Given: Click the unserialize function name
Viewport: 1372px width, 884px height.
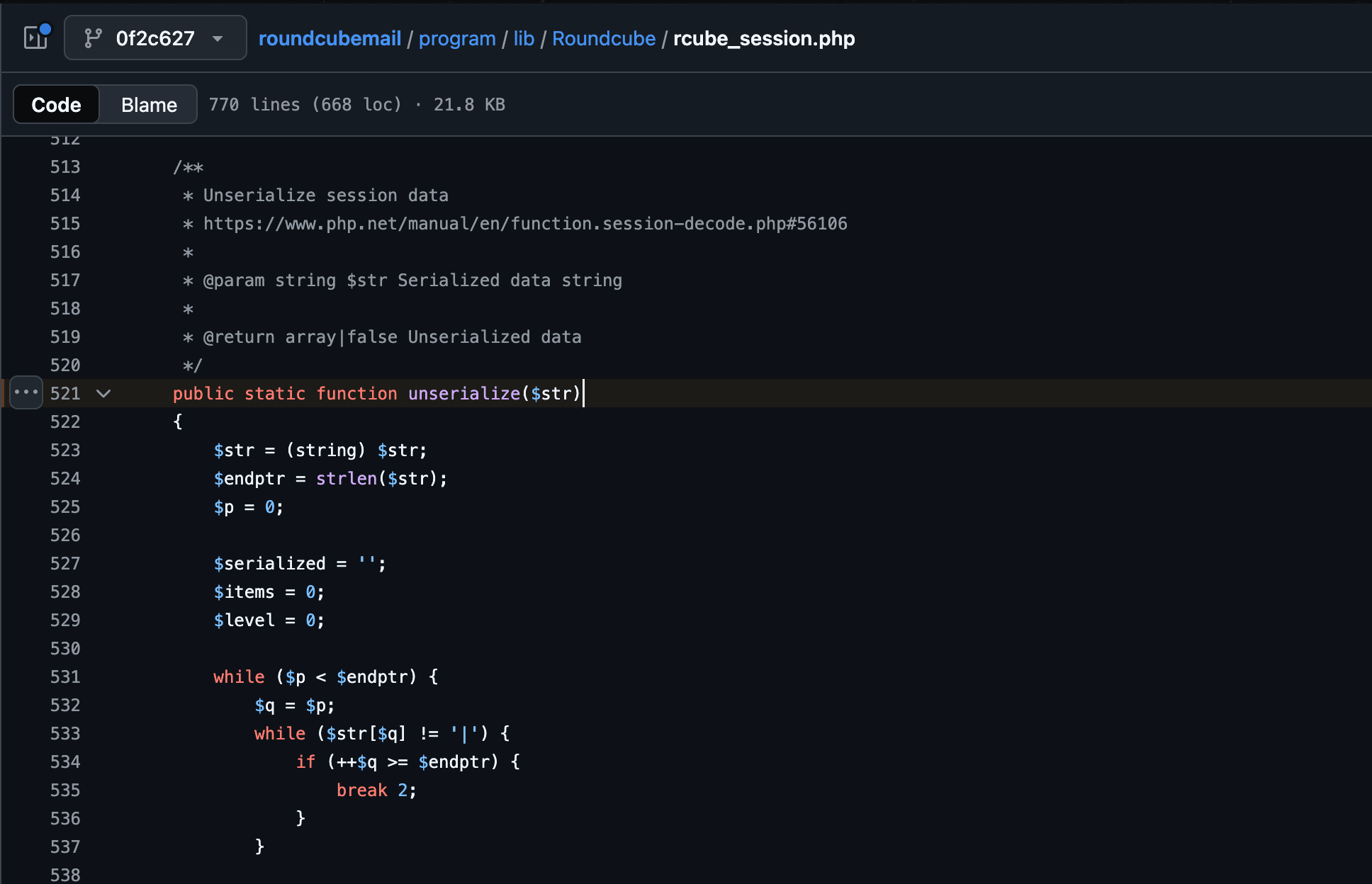Looking at the screenshot, I should pos(464,393).
